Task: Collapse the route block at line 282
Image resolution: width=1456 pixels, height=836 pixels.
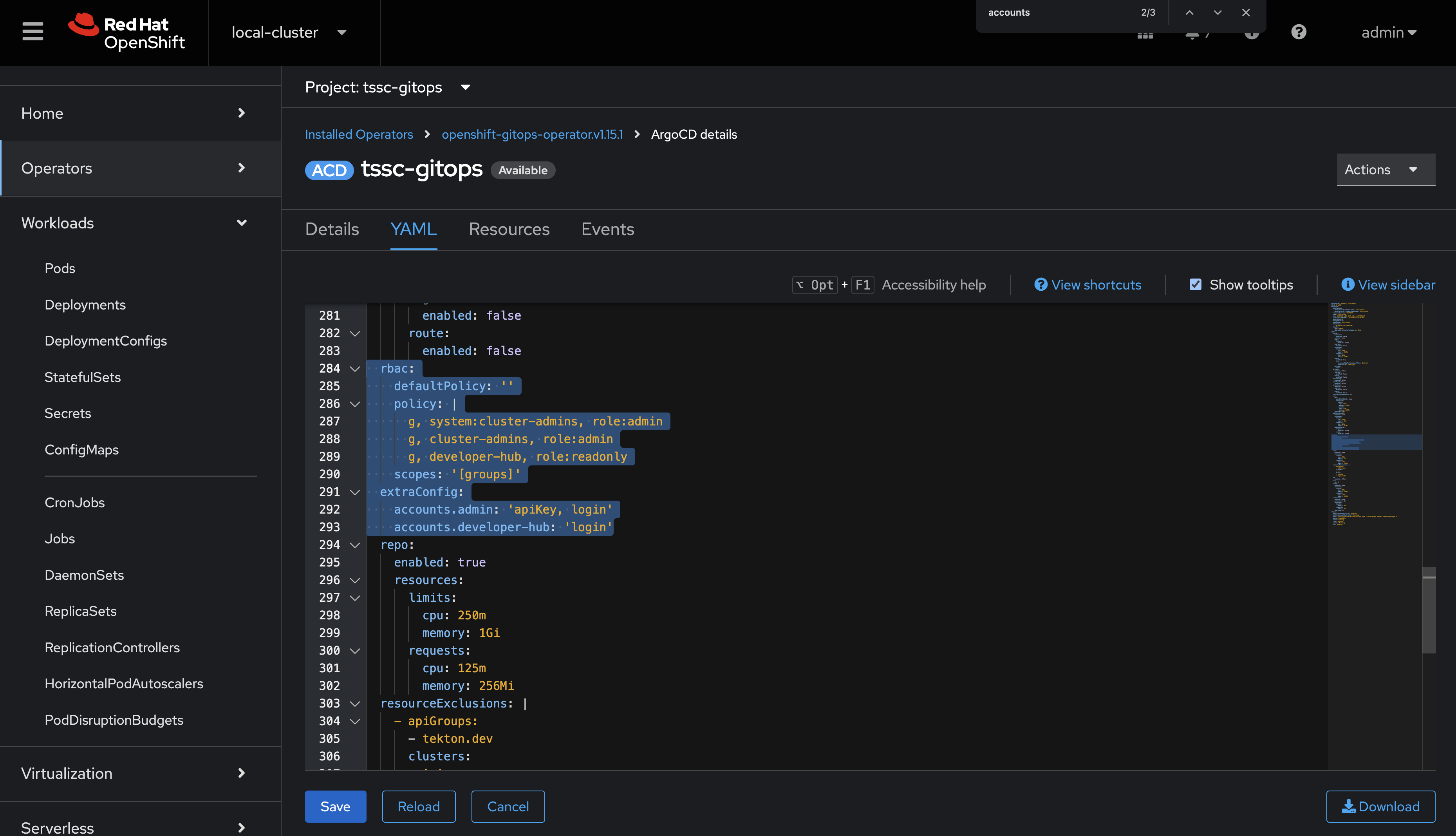Action: click(x=355, y=334)
